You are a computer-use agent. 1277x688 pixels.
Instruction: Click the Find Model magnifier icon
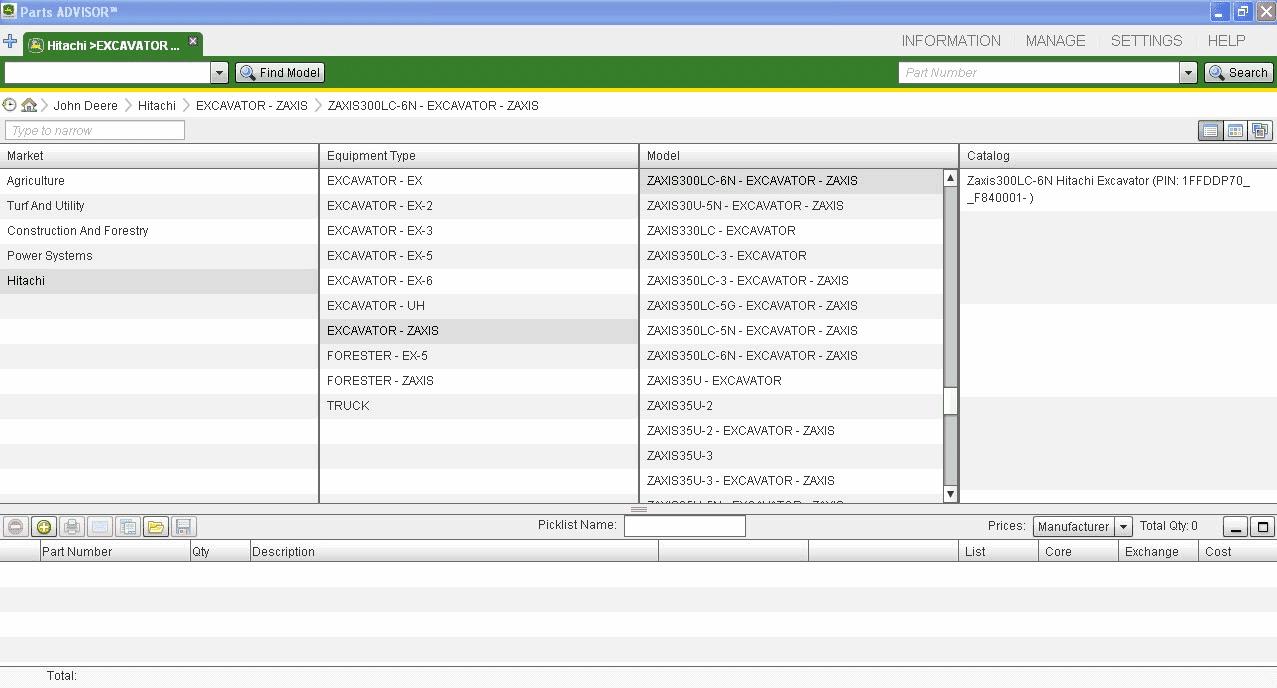(246, 72)
